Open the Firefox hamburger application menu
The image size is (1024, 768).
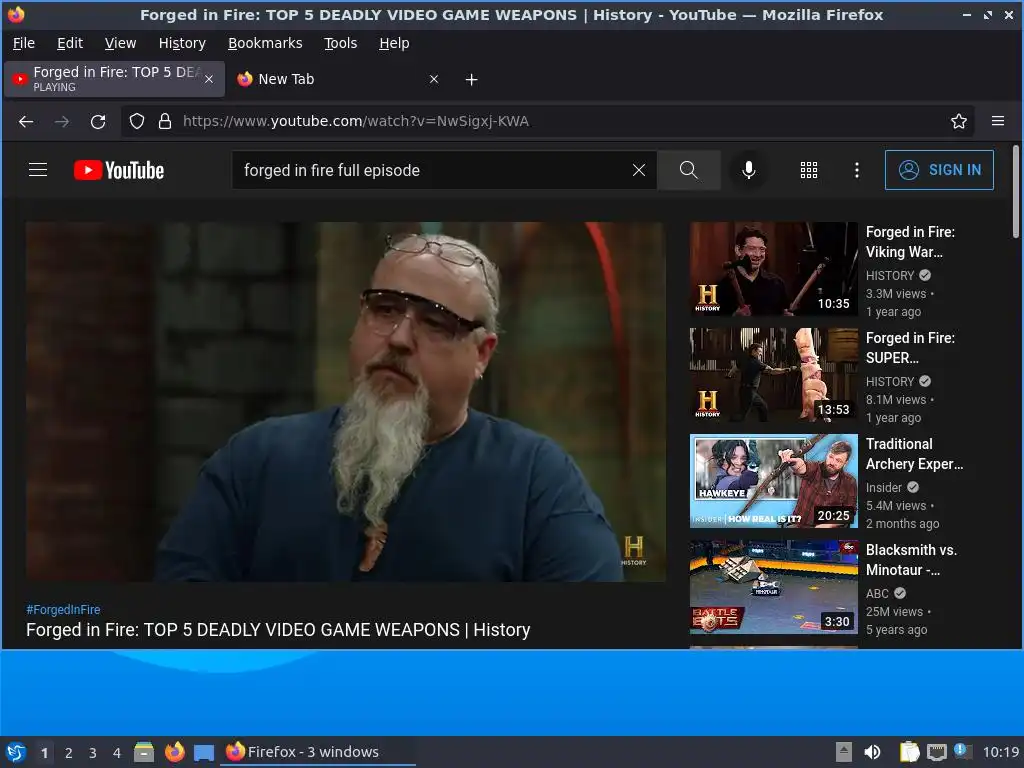(x=998, y=121)
